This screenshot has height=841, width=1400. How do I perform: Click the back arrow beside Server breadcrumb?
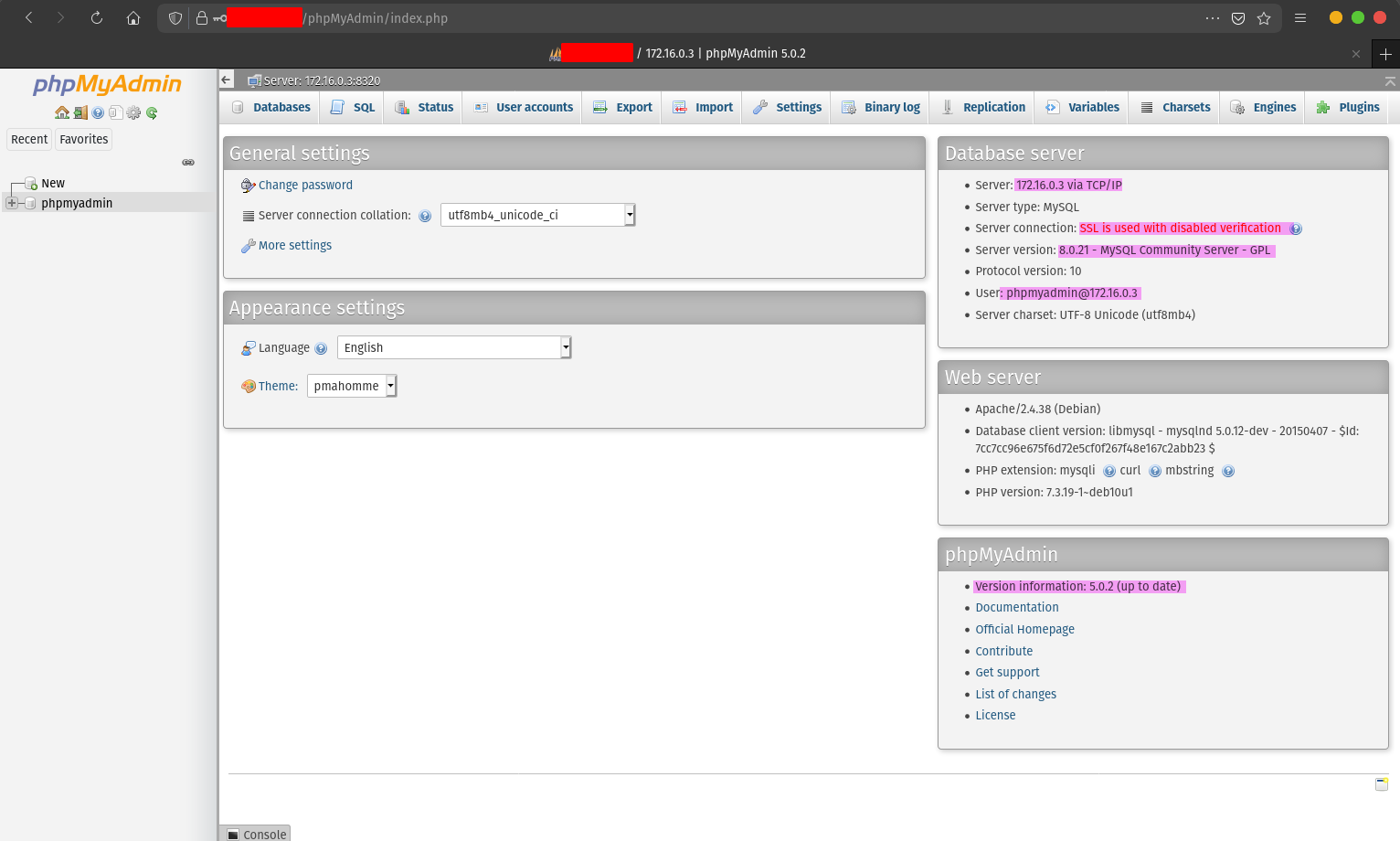(x=227, y=80)
